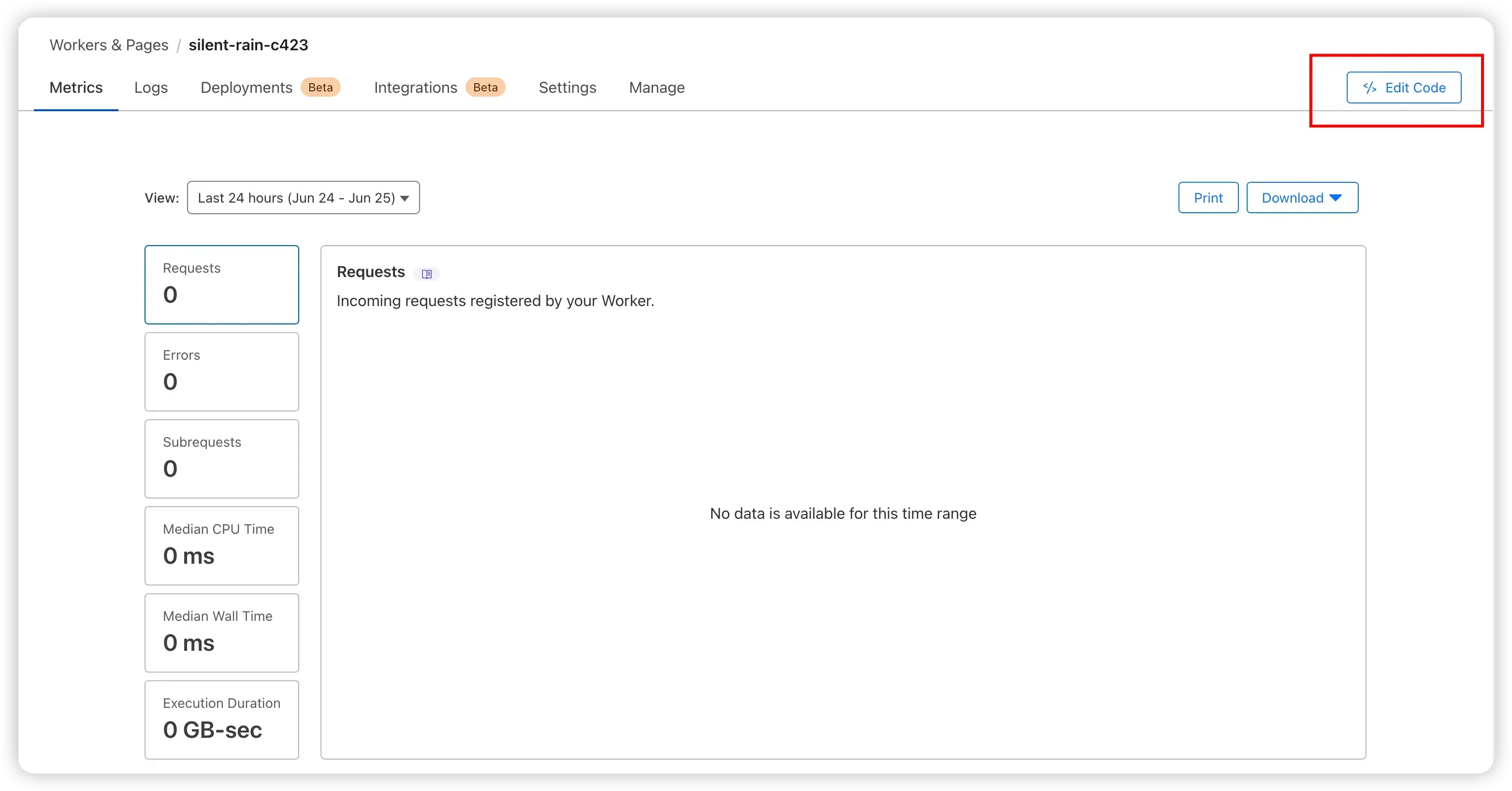Select the Metrics tab
This screenshot has width=1512, height=791.
[x=76, y=88]
